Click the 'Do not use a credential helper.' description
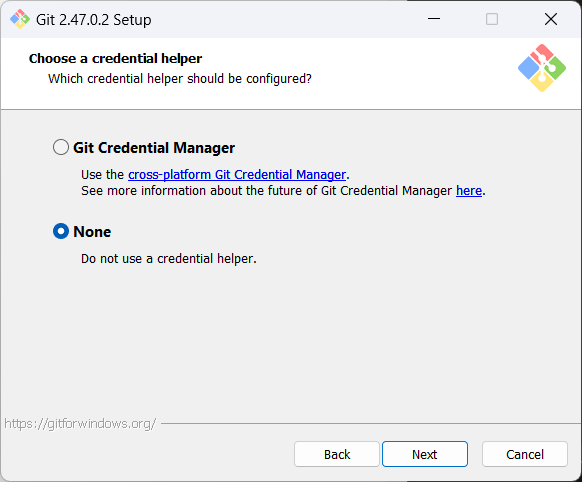The width and height of the screenshot is (582, 482). pyautogui.click(x=169, y=259)
